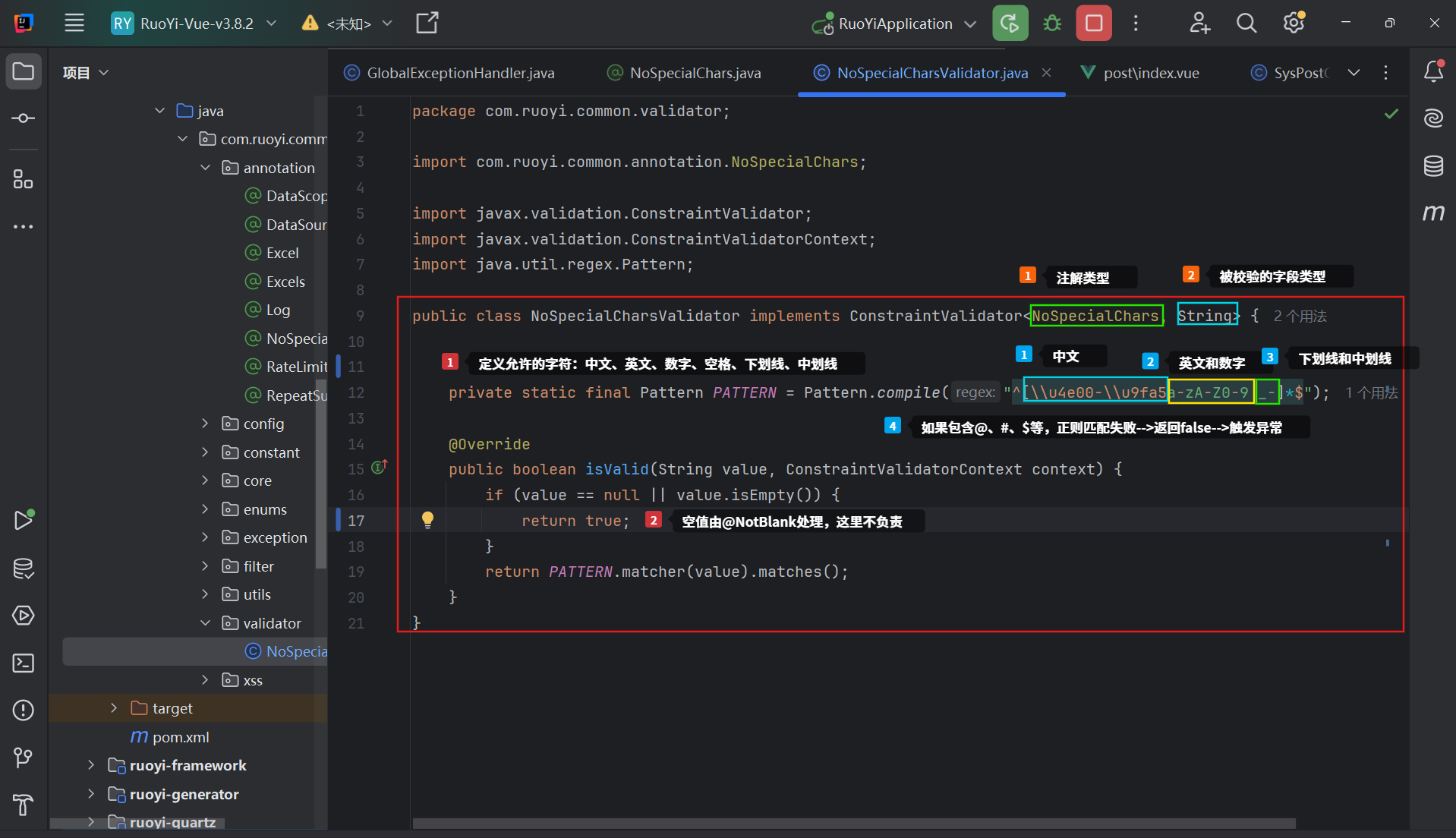Click the override gutter icon on line 15
Image resolution: width=1456 pixels, height=838 pixels.
pos(379,468)
